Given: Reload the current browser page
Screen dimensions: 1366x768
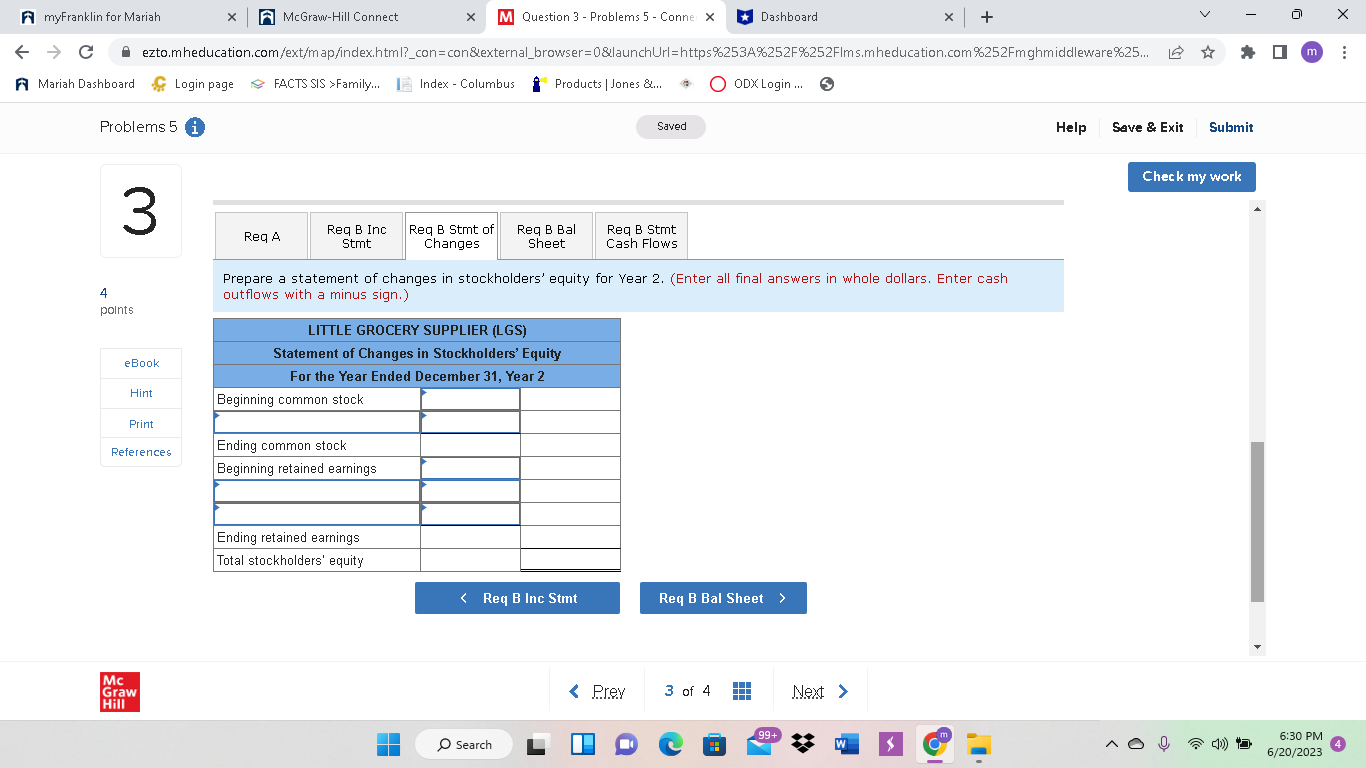Looking at the screenshot, I should tap(86, 52).
